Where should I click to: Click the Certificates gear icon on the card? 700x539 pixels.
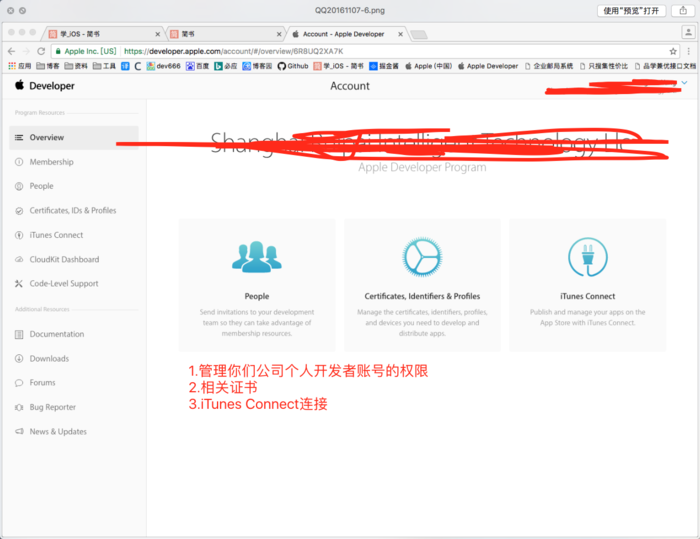(x=422, y=257)
